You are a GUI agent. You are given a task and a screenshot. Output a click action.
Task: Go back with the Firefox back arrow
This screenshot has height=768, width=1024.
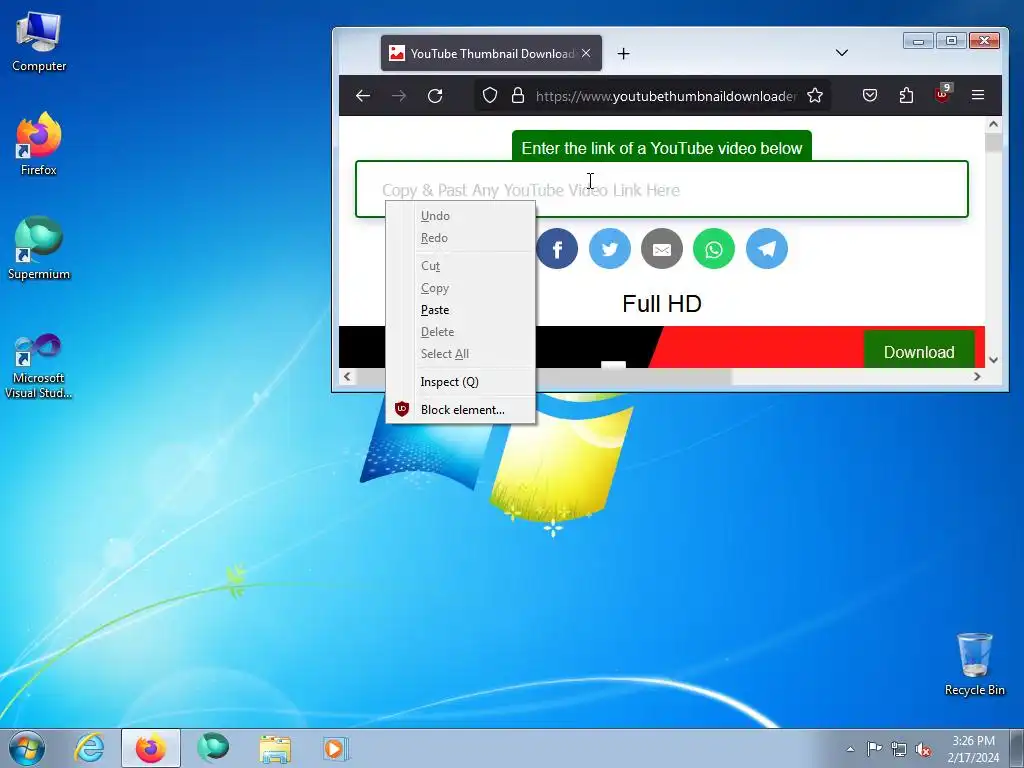point(362,96)
